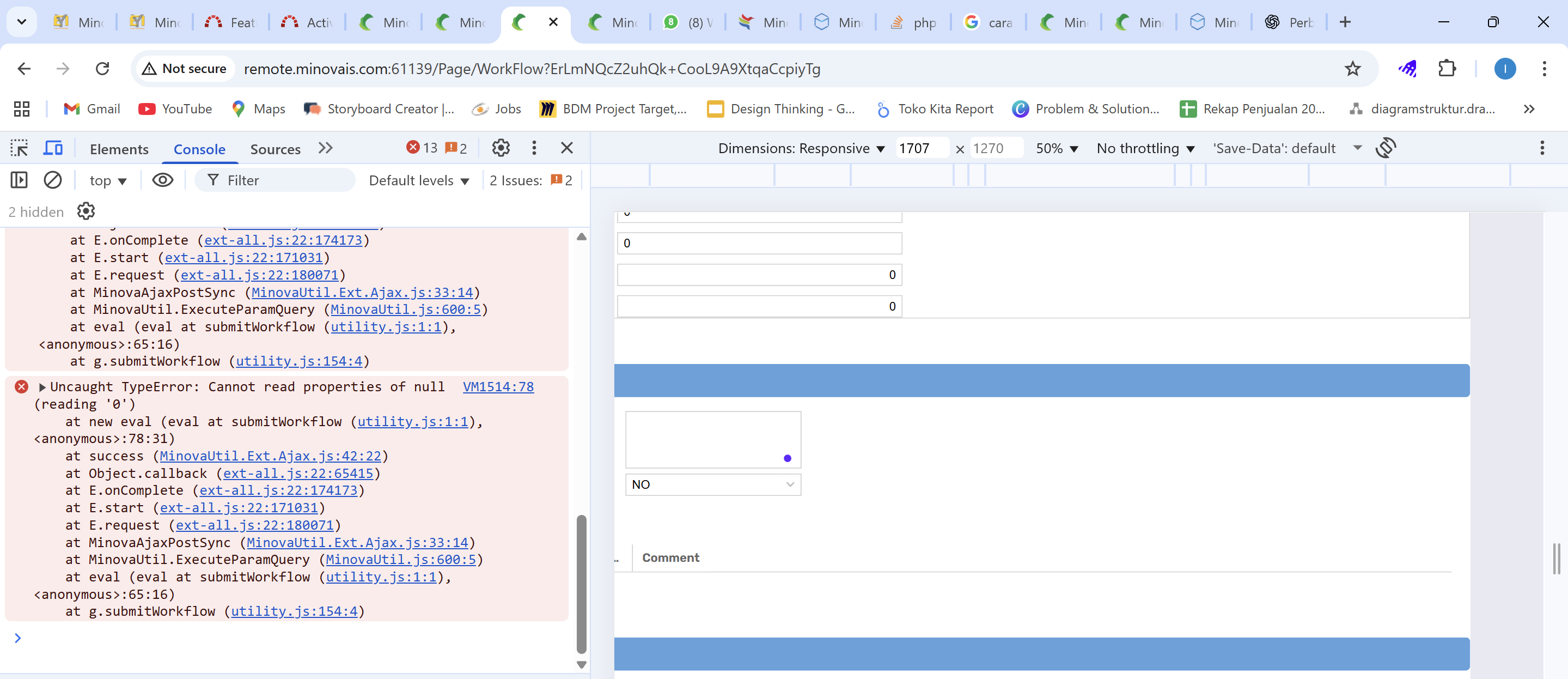The image size is (1568, 679).
Task: Open the ext-all.js:22:65415 link
Action: 298,473
